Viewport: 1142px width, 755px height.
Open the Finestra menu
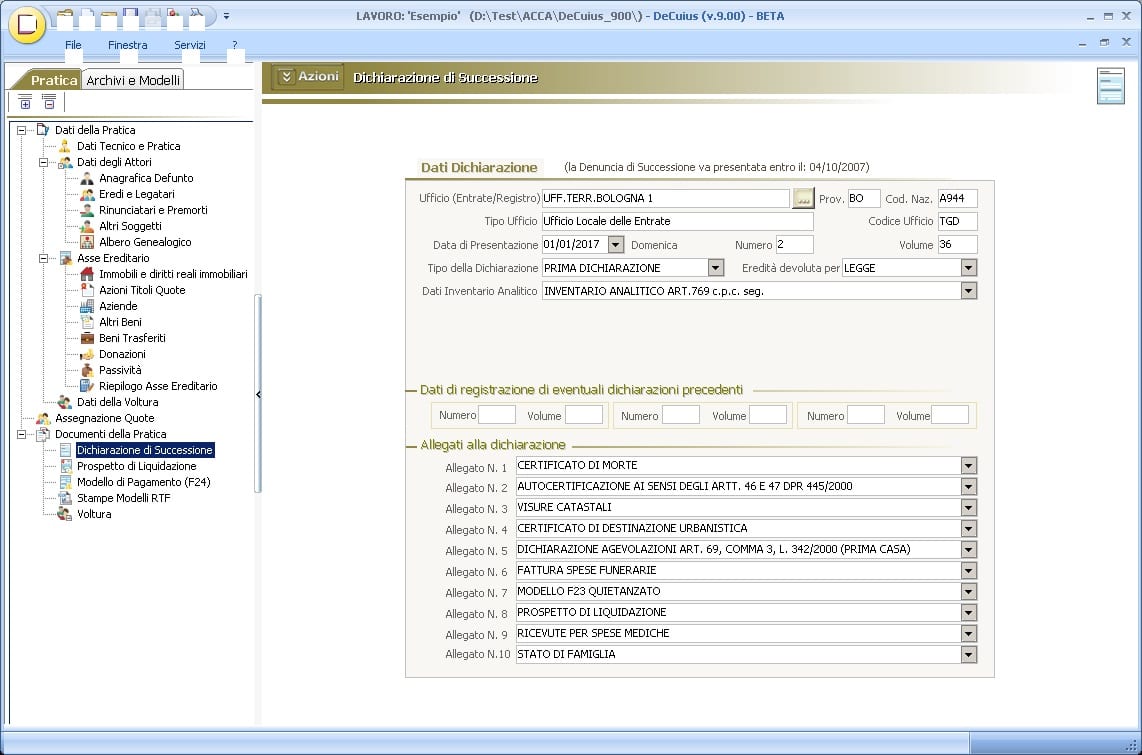click(x=127, y=45)
